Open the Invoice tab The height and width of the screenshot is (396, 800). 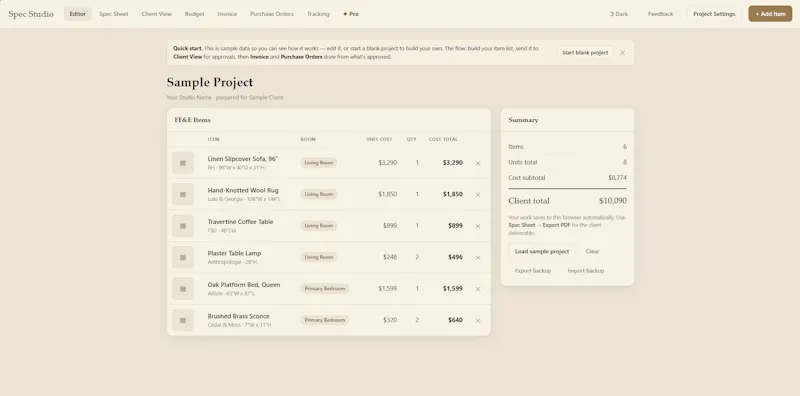[x=227, y=14]
